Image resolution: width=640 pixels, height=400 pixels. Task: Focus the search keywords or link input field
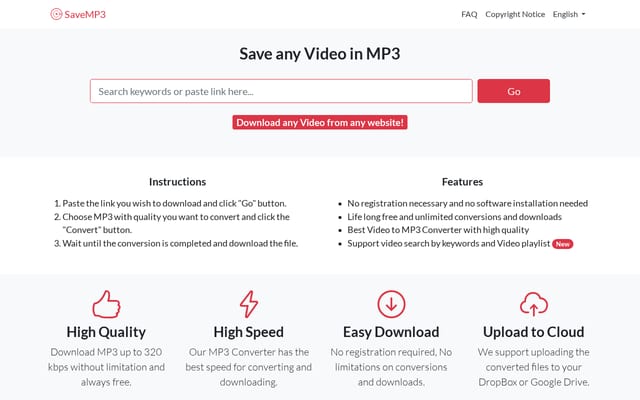pos(281,91)
